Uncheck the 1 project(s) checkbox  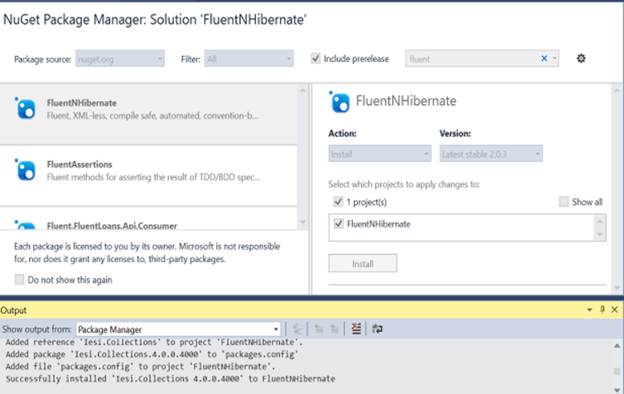[x=338, y=202]
